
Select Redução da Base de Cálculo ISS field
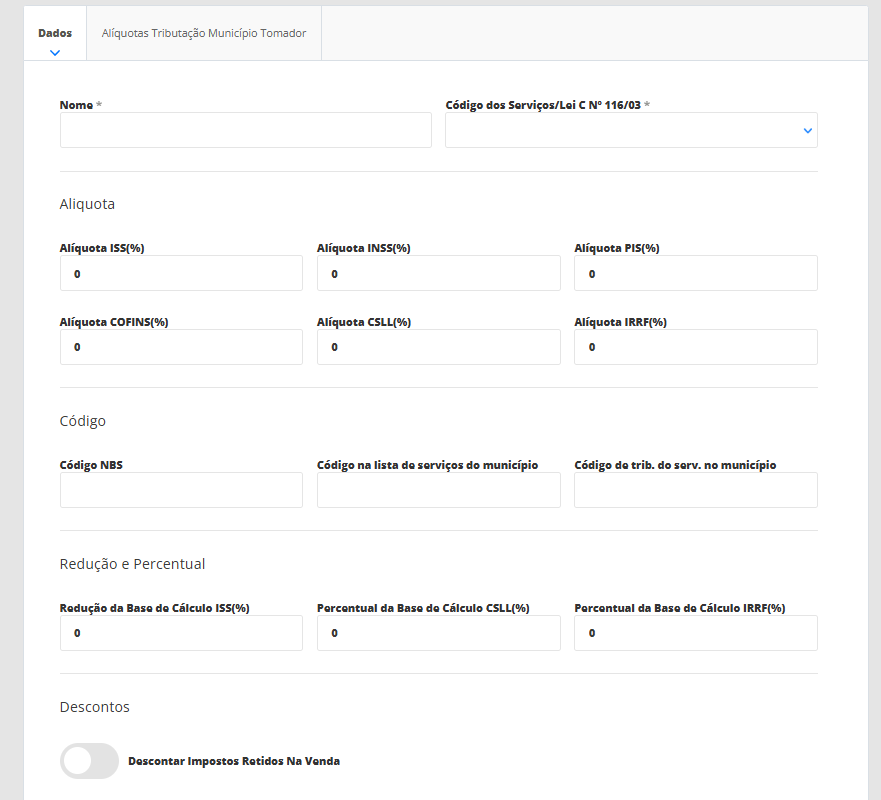pos(181,633)
